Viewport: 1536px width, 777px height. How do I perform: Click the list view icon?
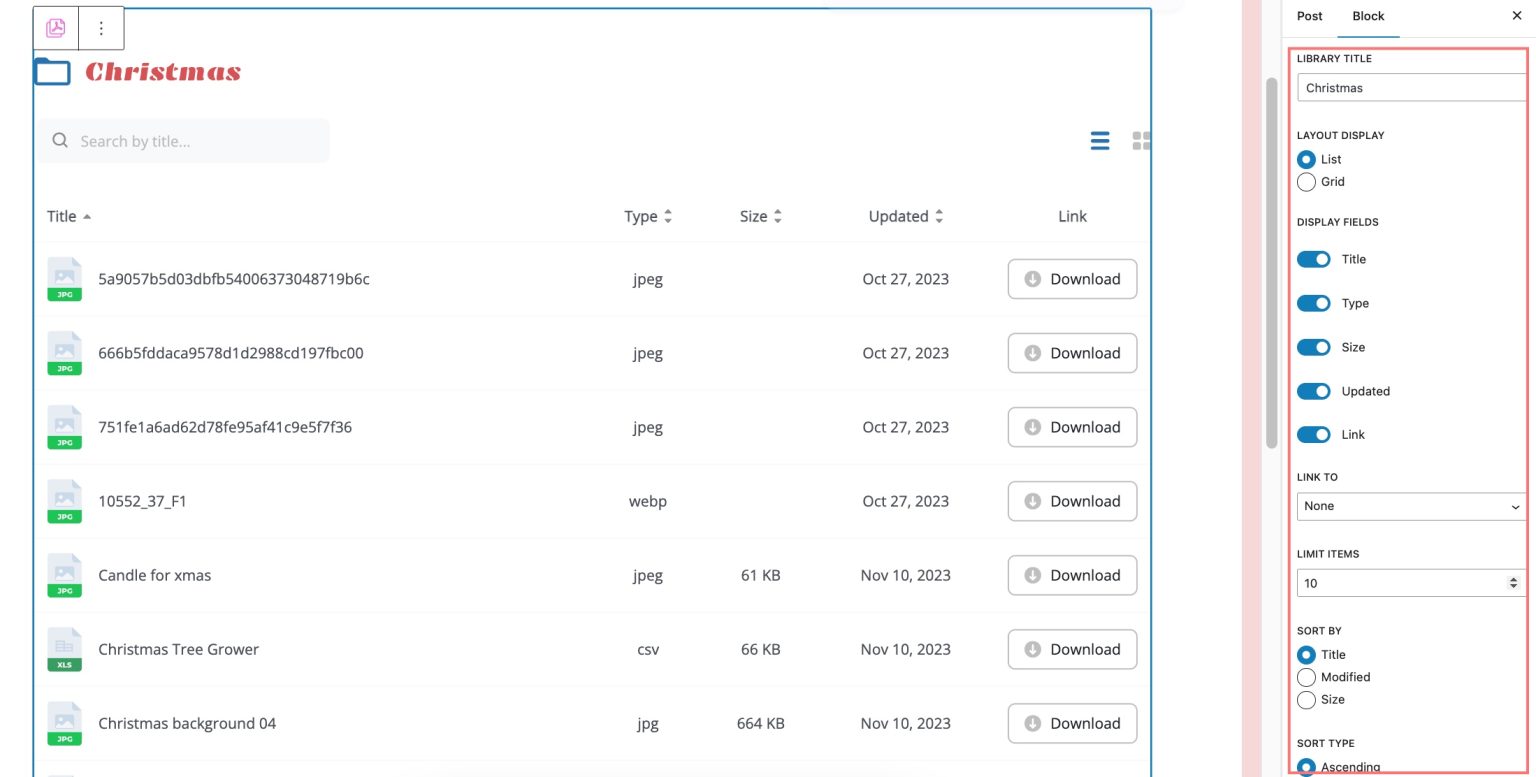[1099, 141]
